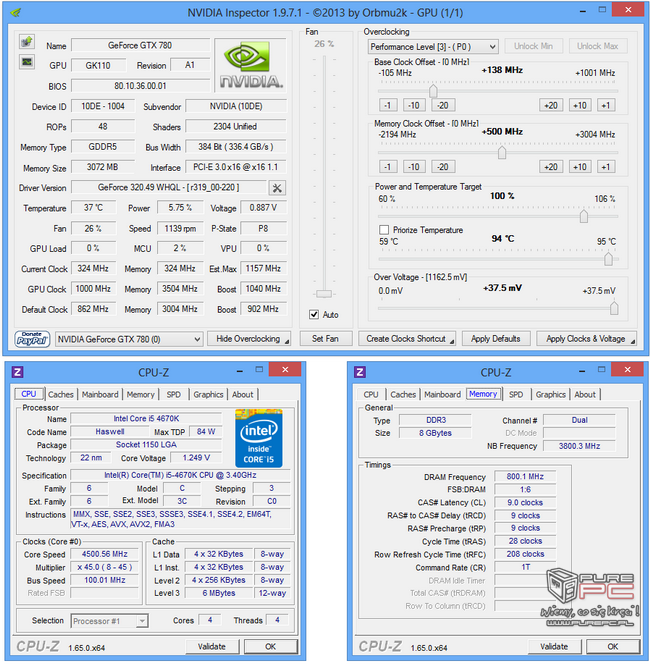Click wrench icon next to Driver Version
650x664 pixels.
coord(277,188)
